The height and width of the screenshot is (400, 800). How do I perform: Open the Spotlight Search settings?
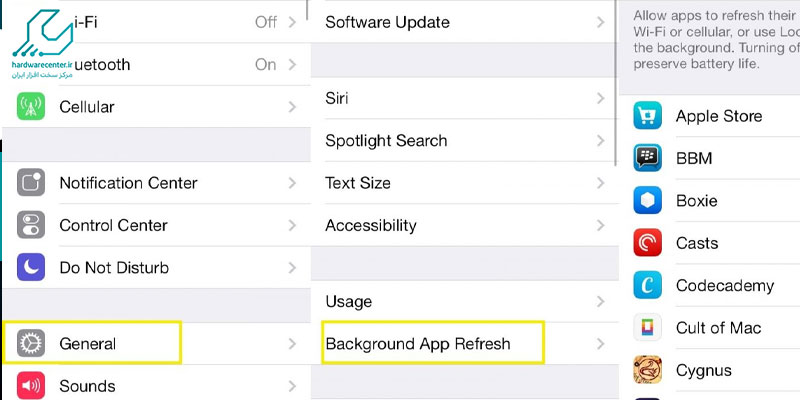(386, 141)
